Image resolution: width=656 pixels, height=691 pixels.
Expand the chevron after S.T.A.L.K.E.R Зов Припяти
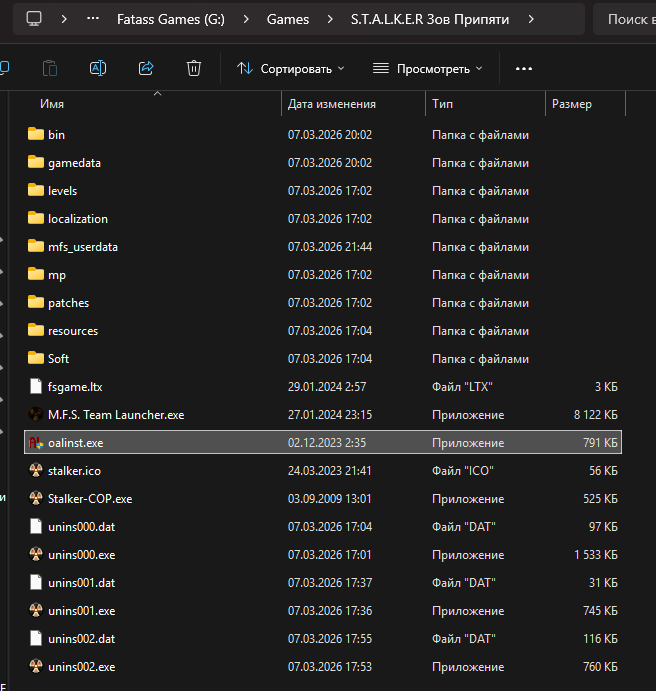tap(531, 19)
